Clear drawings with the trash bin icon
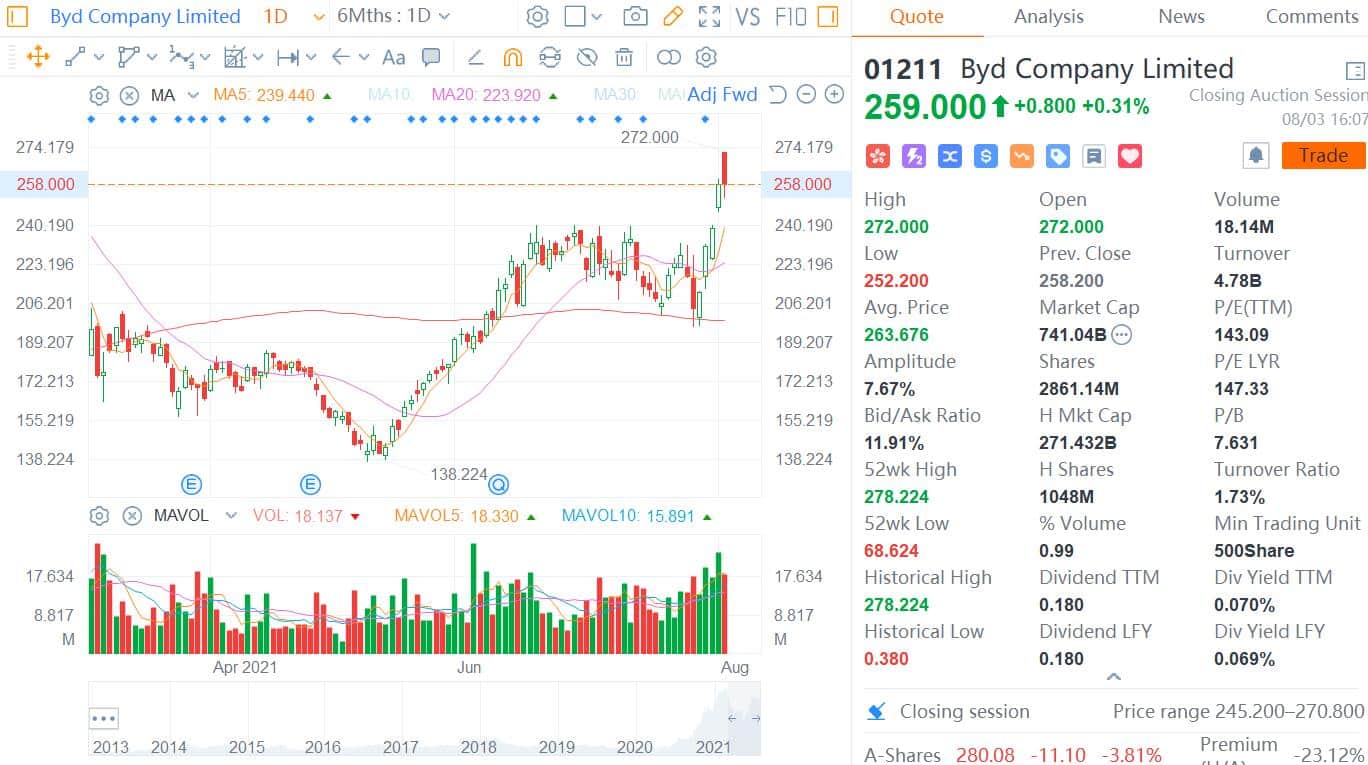Screen dimensions: 1368x765 [x=625, y=58]
